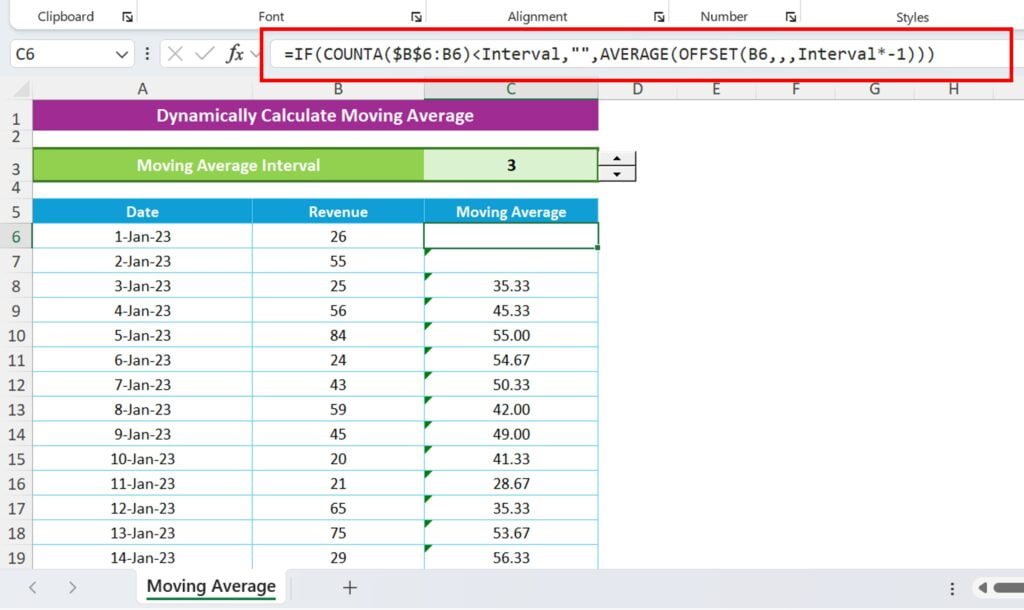Select column B header
This screenshot has height=610, width=1024.
(x=338, y=89)
